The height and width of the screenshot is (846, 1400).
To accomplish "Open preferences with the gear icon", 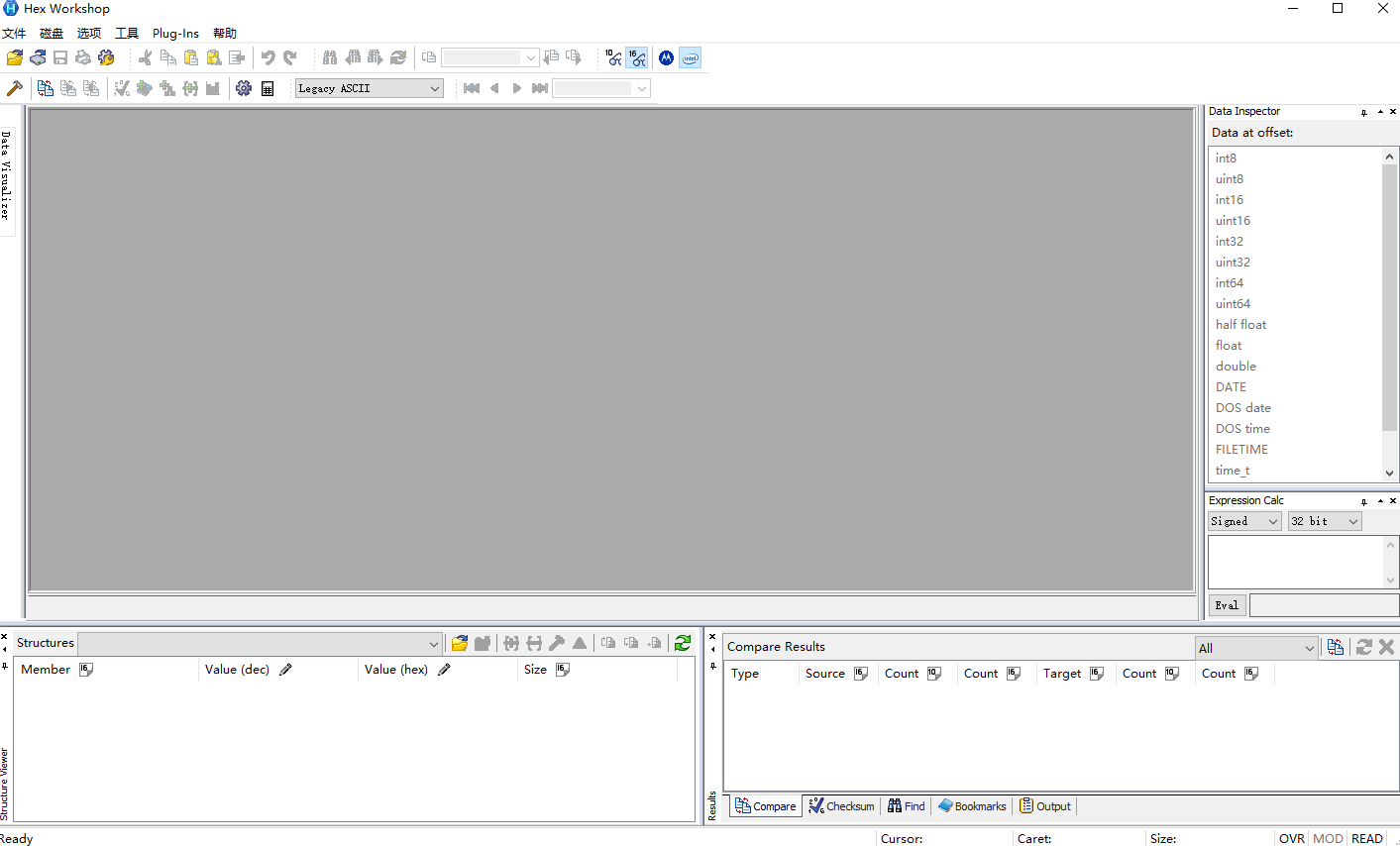I will (244, 88).
